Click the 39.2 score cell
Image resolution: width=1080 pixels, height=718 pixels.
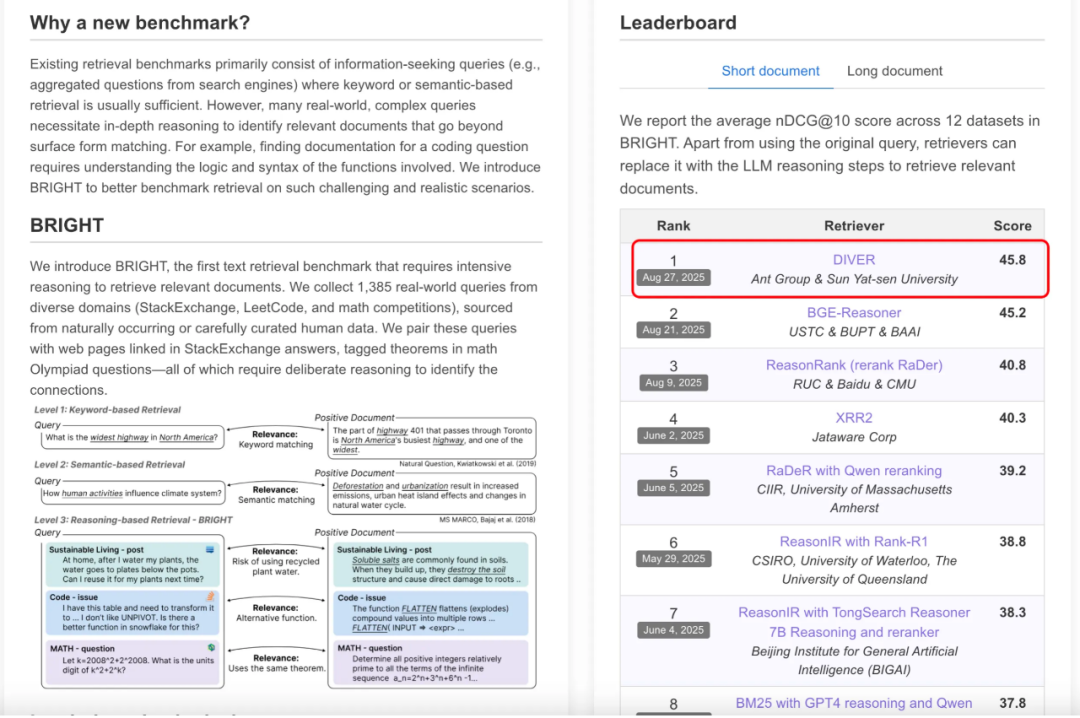tap(1012, 471)
